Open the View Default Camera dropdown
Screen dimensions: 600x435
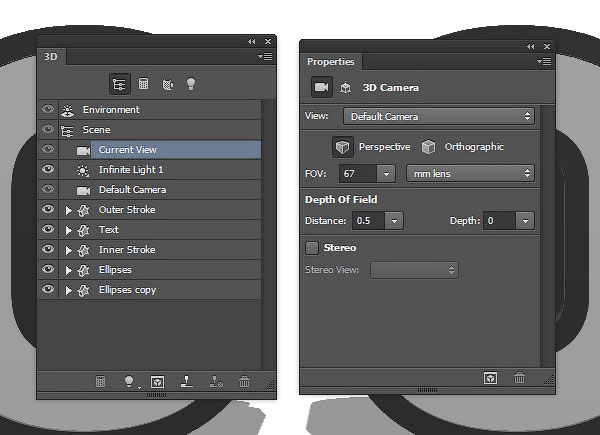click(439, 116)
